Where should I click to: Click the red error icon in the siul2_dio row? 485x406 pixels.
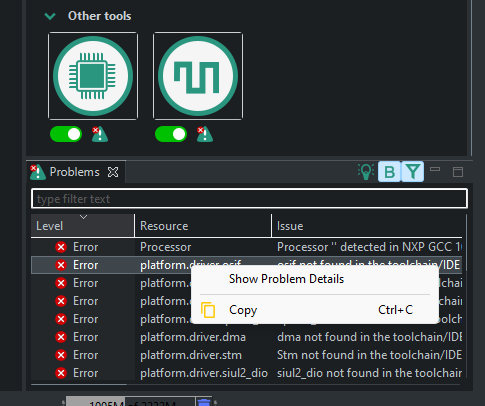[61, 373]
